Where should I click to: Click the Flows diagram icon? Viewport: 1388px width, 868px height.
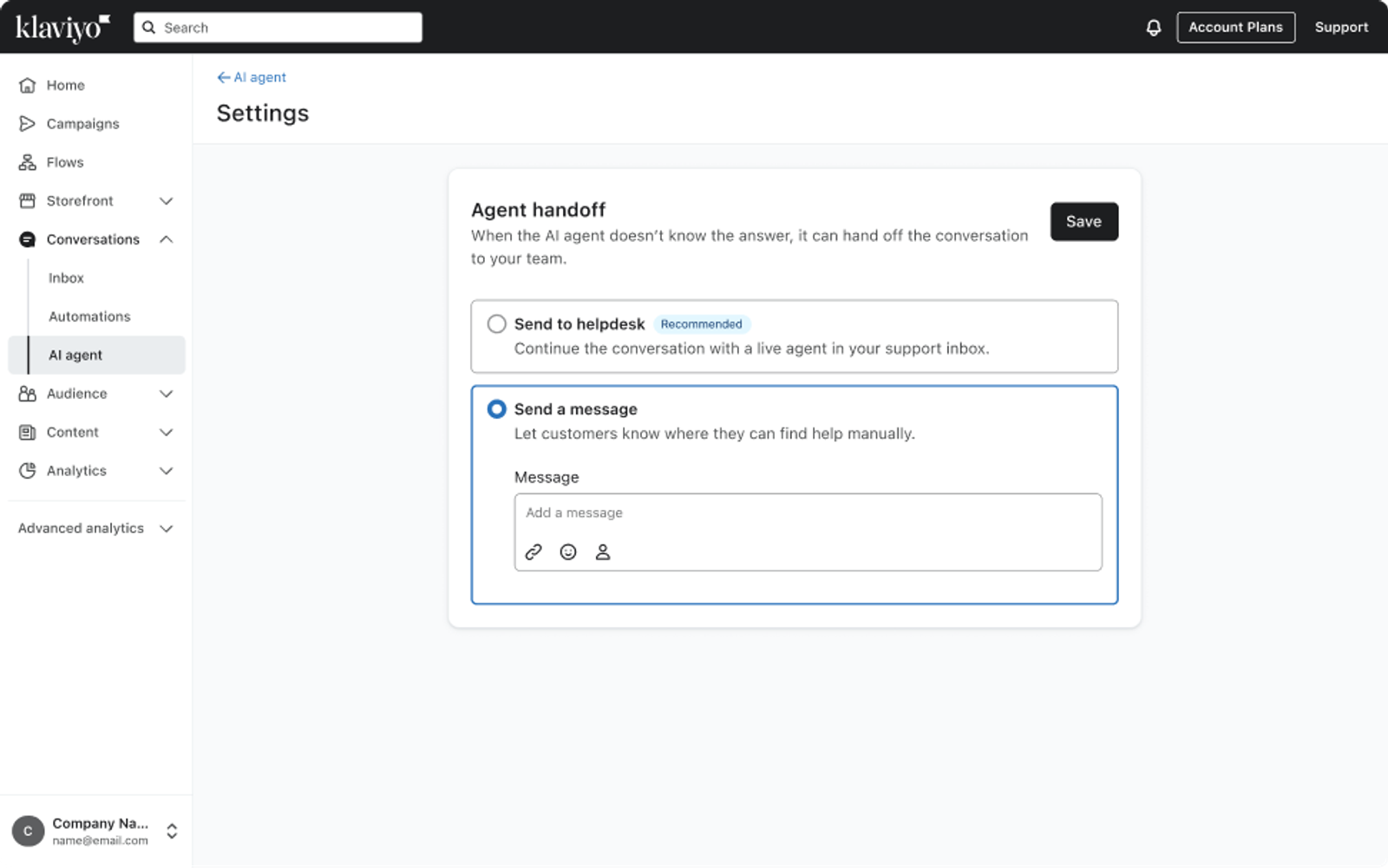pos(28,162)
